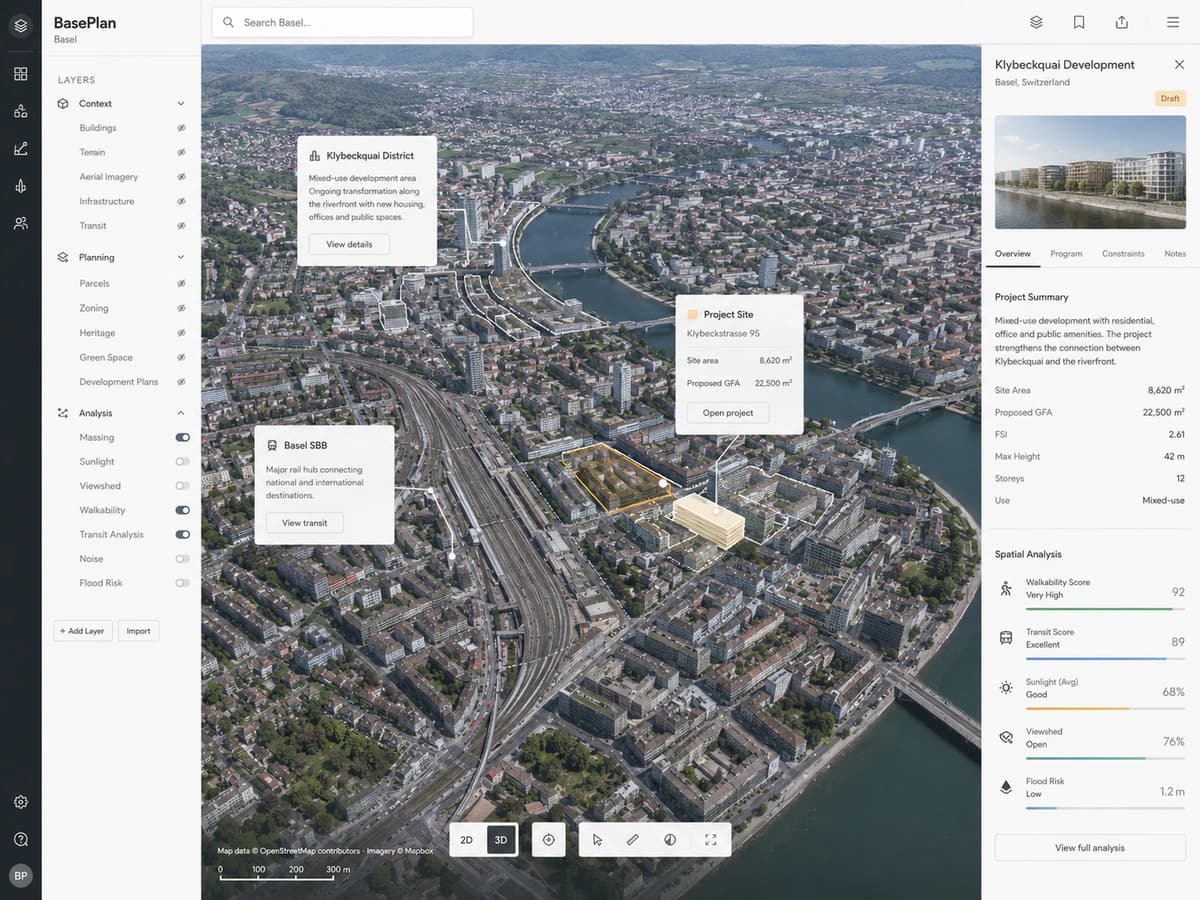Open the analytics chart icon in left rail
Screen dimensions: 1200x900
pyautogui.click(x=20, y=149)
